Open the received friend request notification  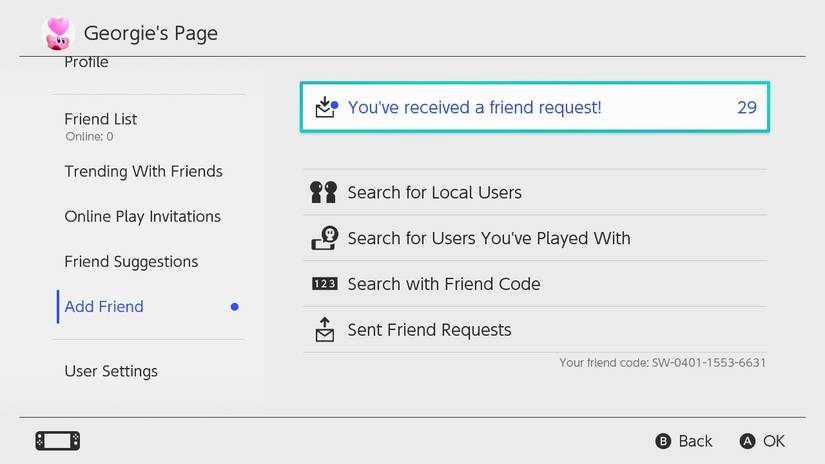(475, 107)
